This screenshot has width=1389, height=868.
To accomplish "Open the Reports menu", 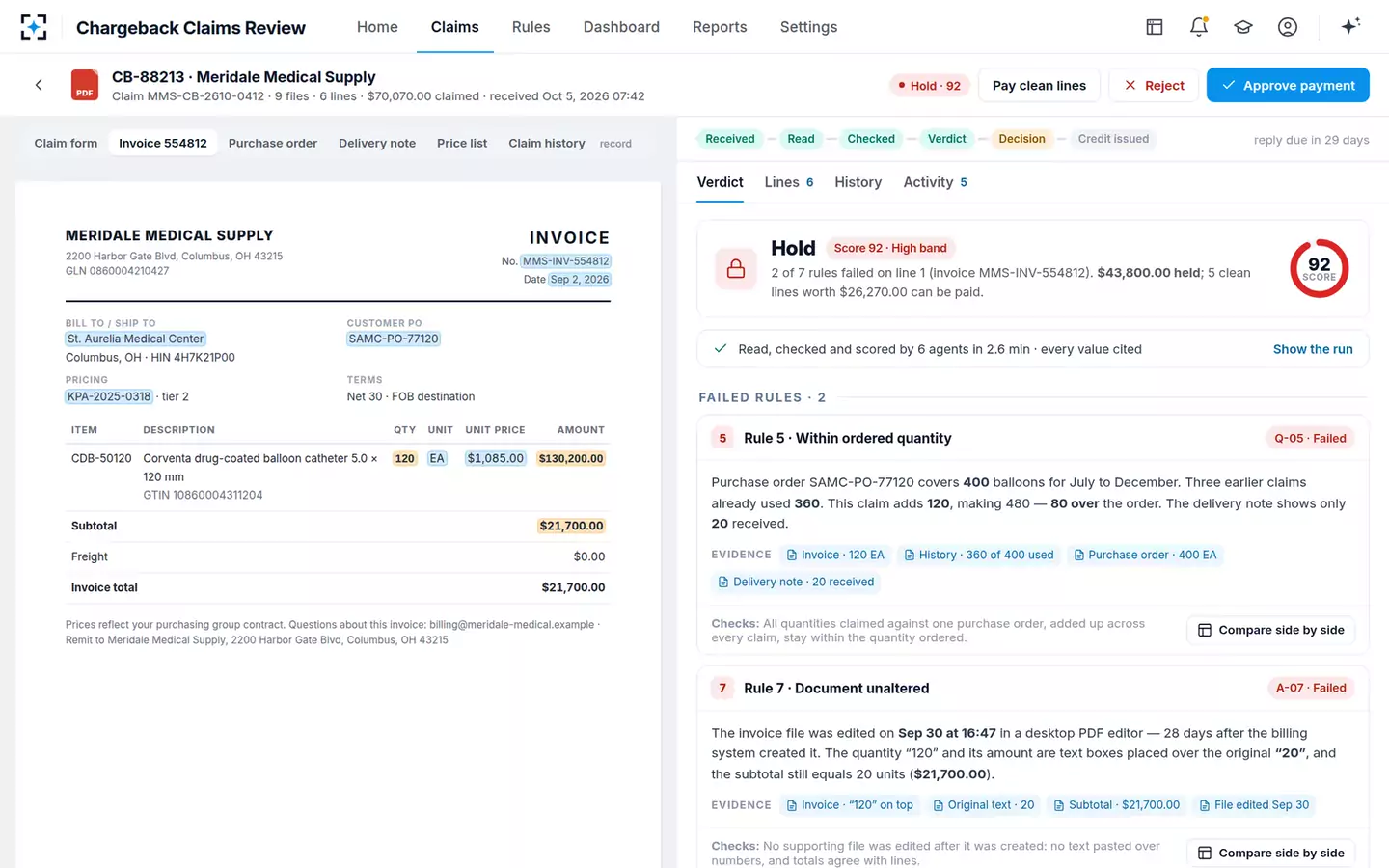I will tap(720, 27).
